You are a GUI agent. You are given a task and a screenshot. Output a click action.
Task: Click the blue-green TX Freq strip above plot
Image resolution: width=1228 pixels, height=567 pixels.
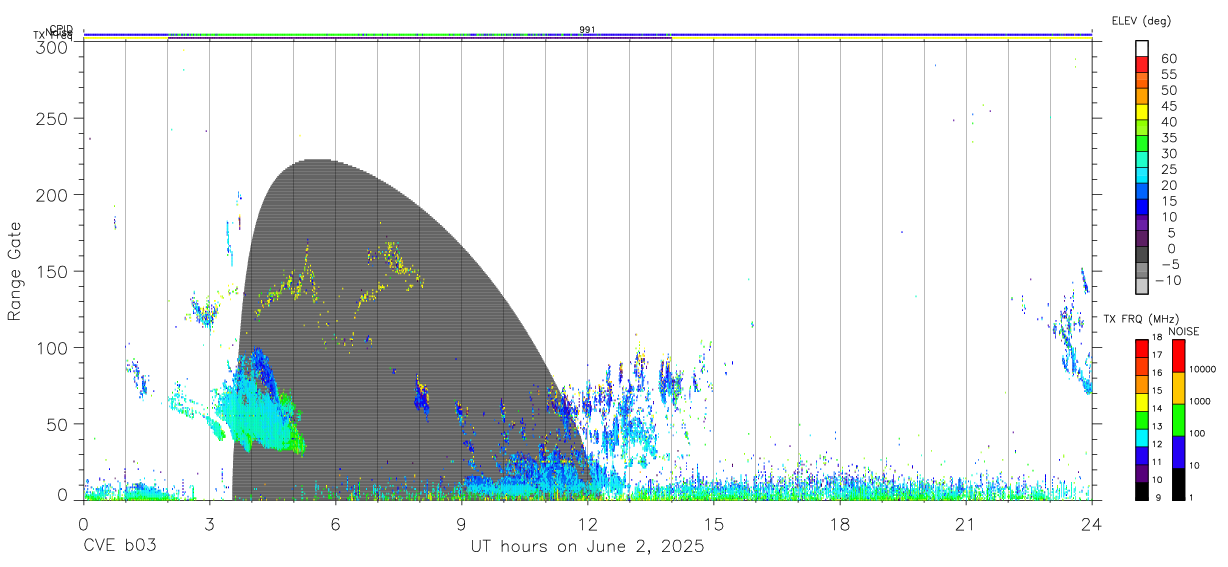[x=588, y=35]
